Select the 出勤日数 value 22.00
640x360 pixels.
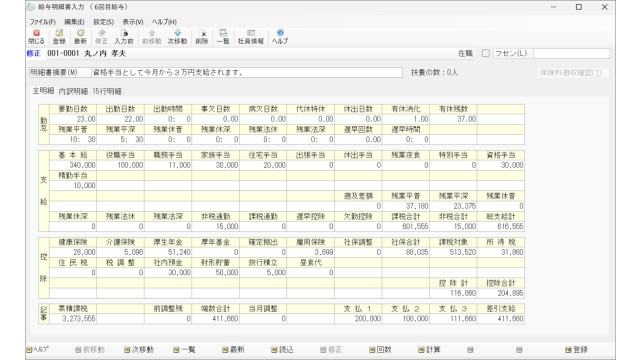coord(120,119)
